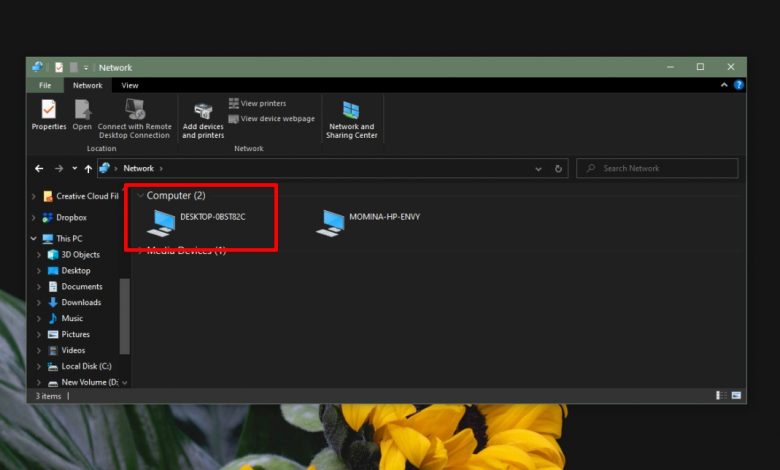The height and width of the screenshot is (470, 780).
Task: Go back with the Back arrow
Action: 39,169
